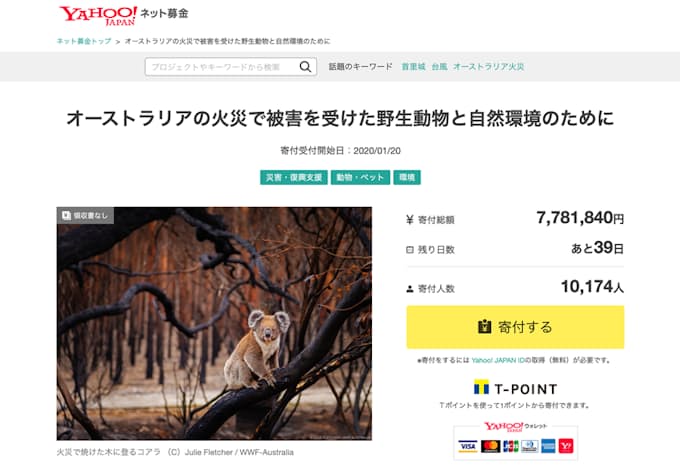Click the American Express card icon

click(548, 446)
